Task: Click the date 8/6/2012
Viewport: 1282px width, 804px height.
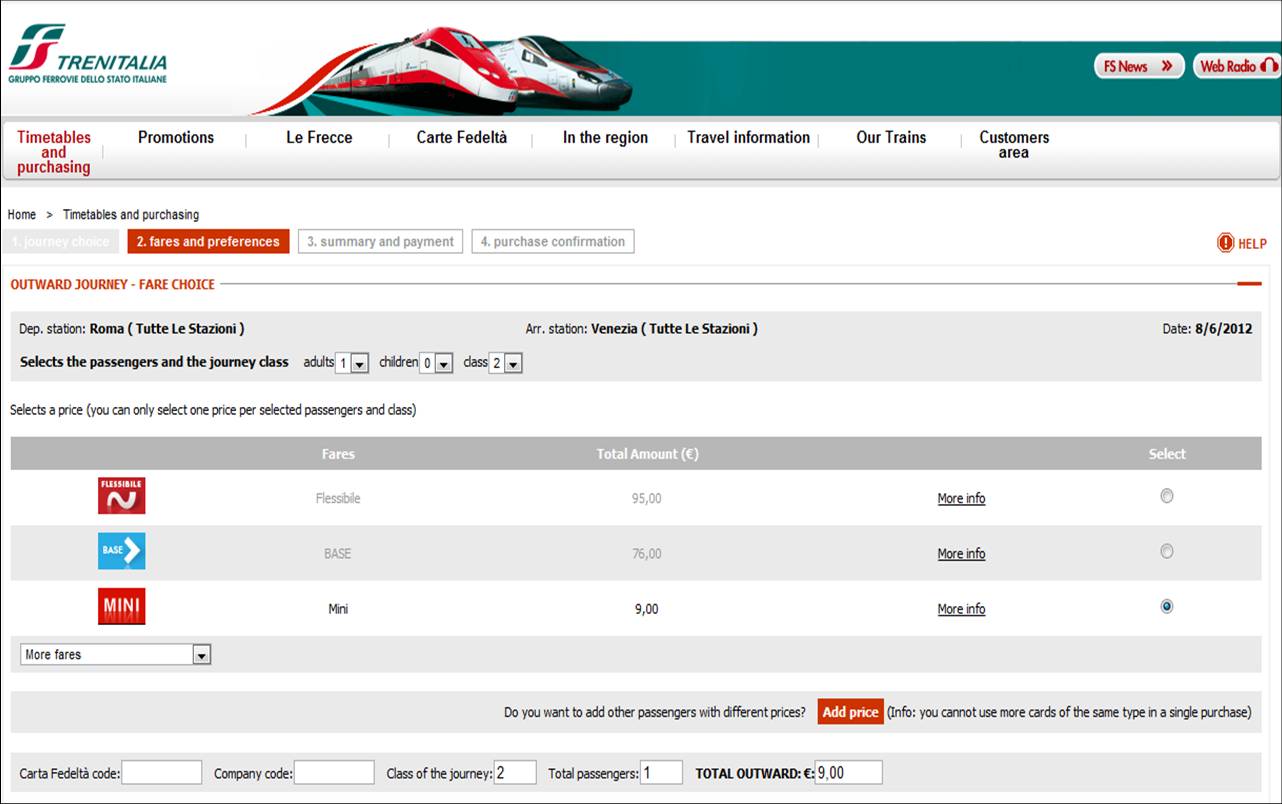Action: (1223, 329)
